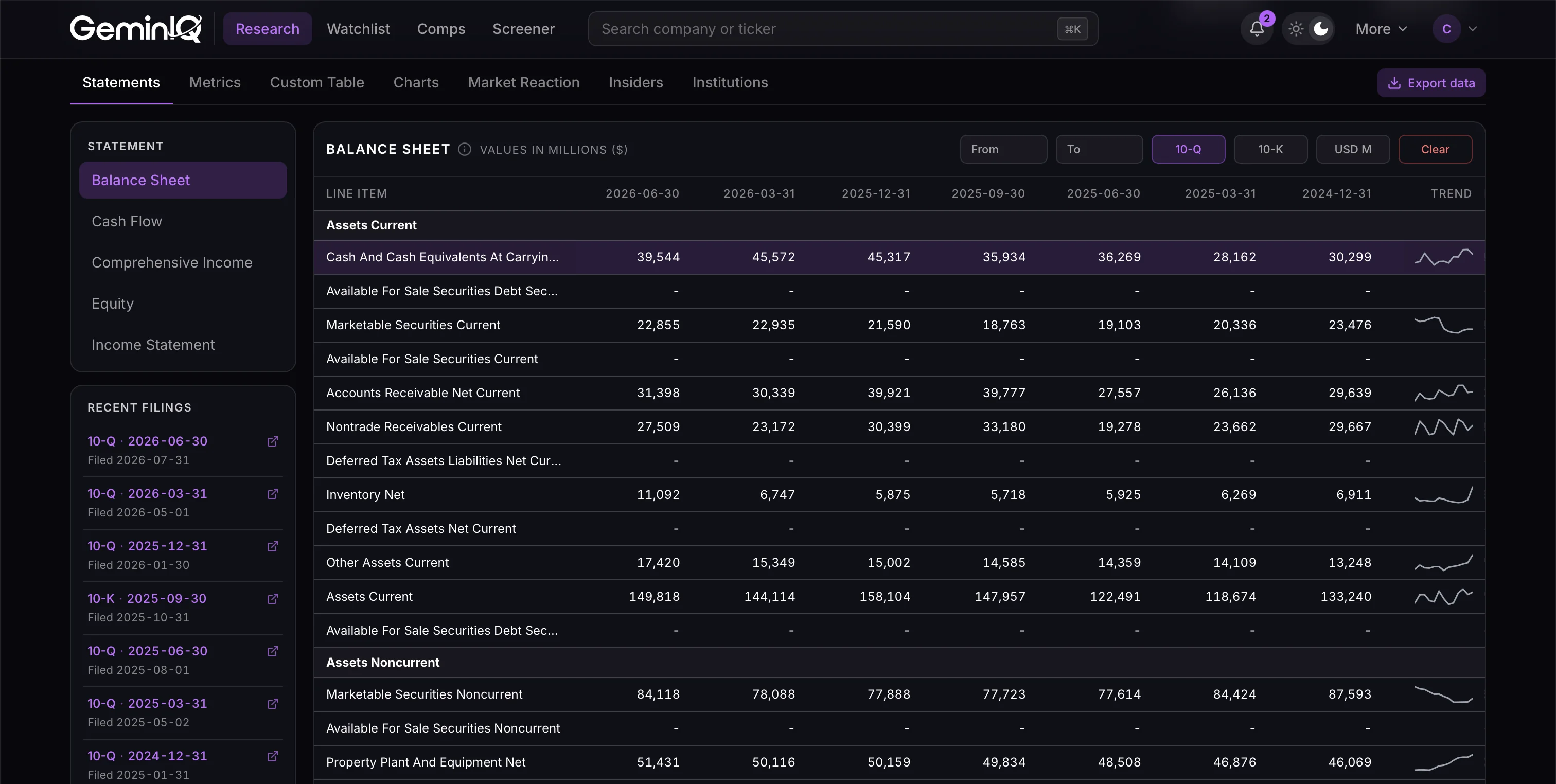Open external link for 10-Q 2025-03-31 filing
This screenshot has width=1556, height=784.
(272, 704)
